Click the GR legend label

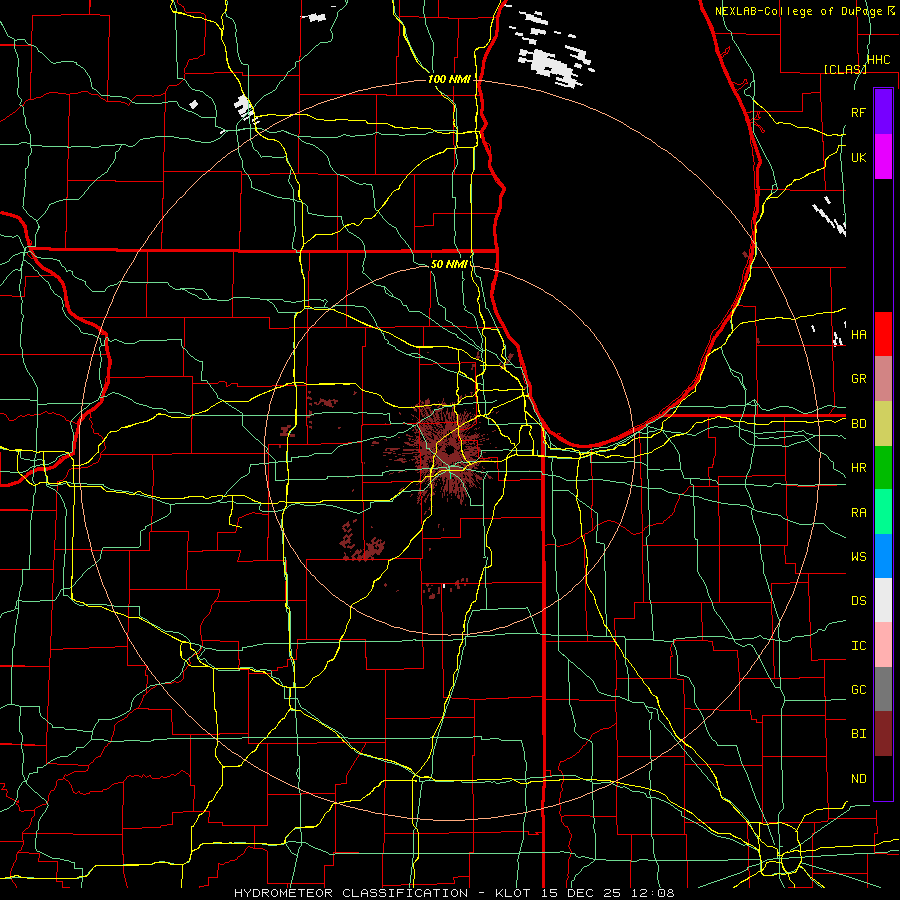tap(858, 379)
